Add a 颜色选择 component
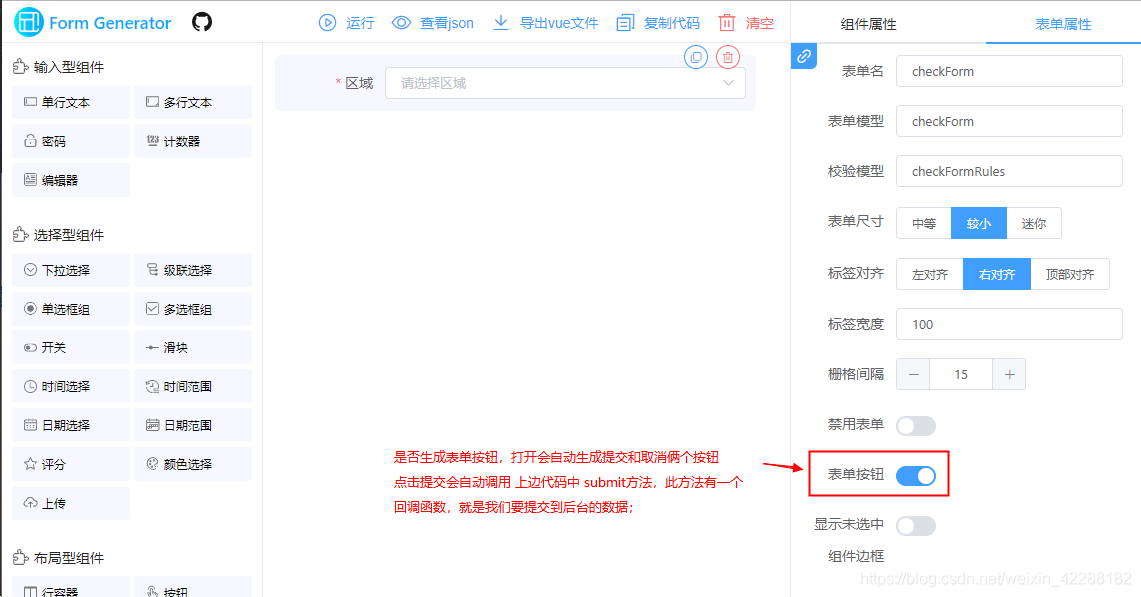This screenshot has height=597, width=1141. [193, 464]
